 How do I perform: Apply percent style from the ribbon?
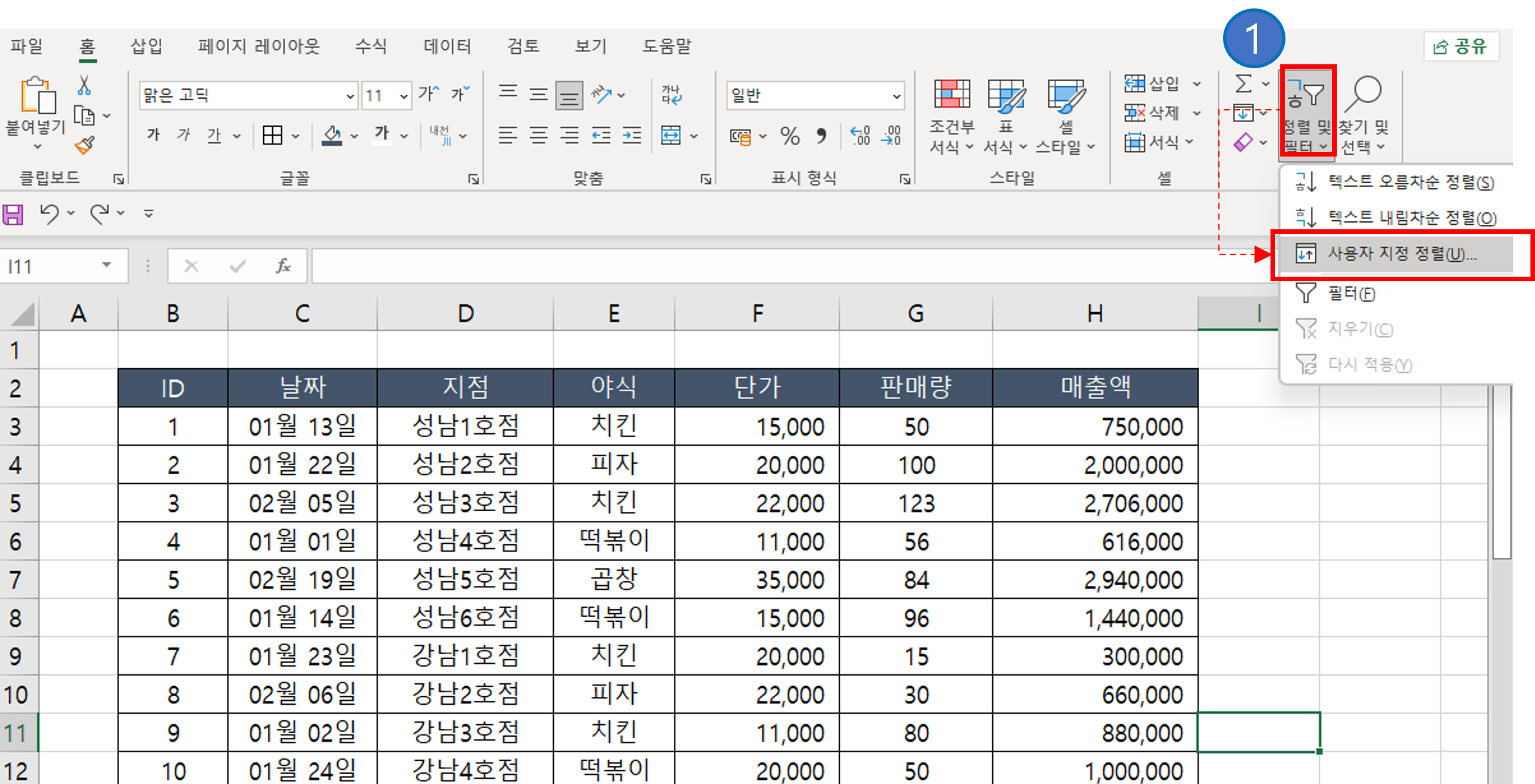pos(790,136)
